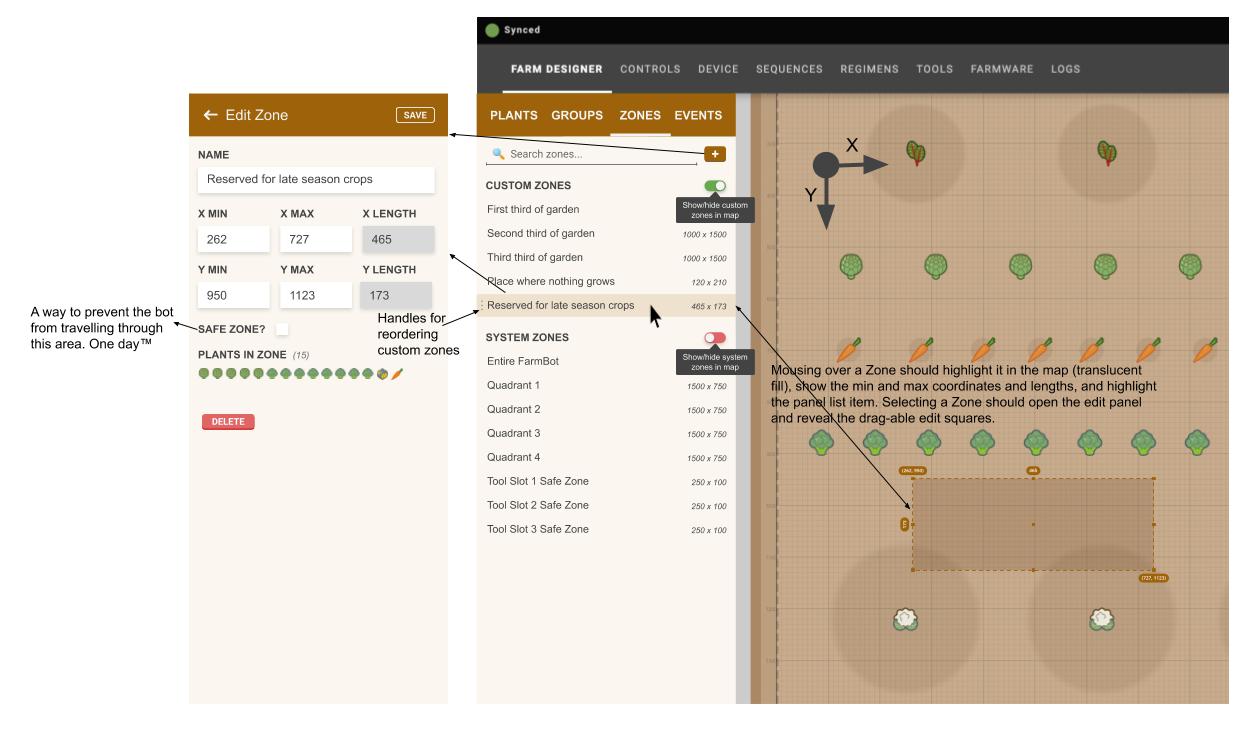Open the Farm Designer tab

[x=557, y=69]
